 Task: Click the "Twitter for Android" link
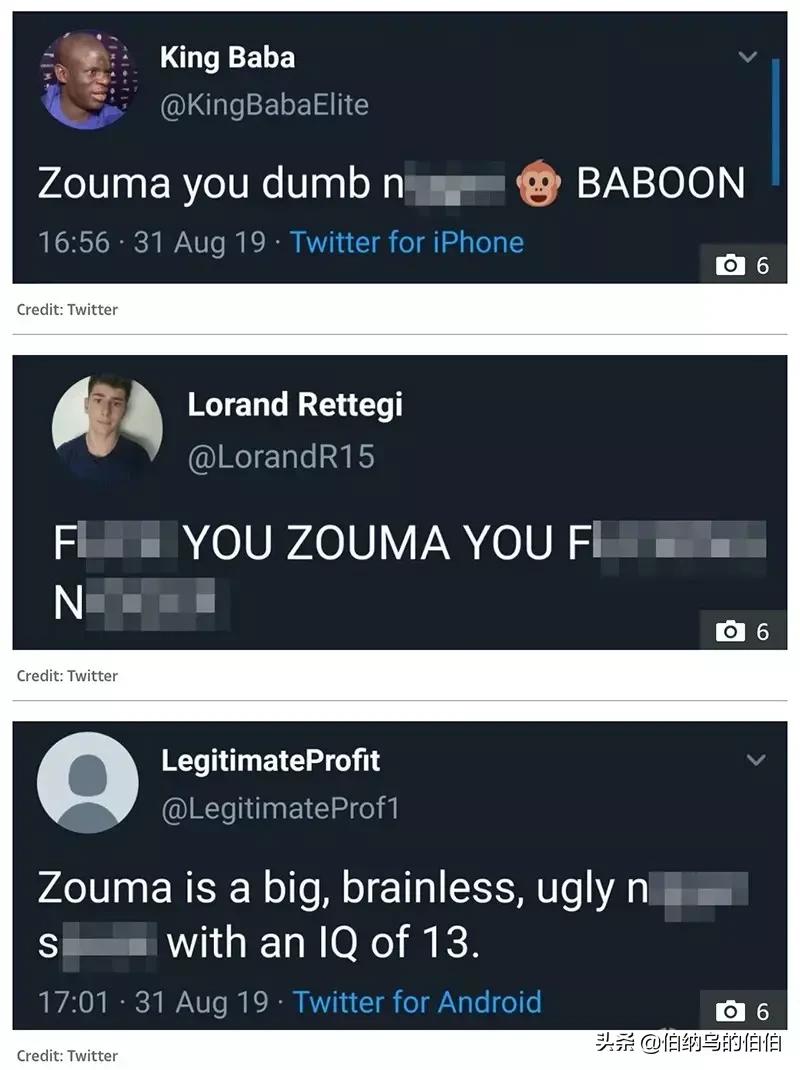coord(417,1002)
